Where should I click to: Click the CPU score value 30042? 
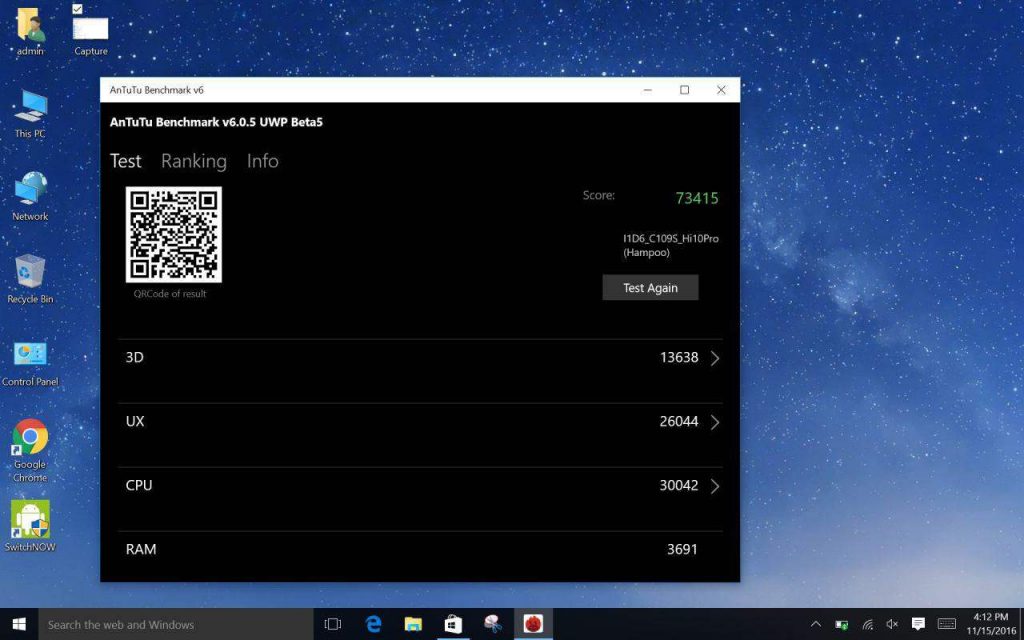[x=679, y=485]
